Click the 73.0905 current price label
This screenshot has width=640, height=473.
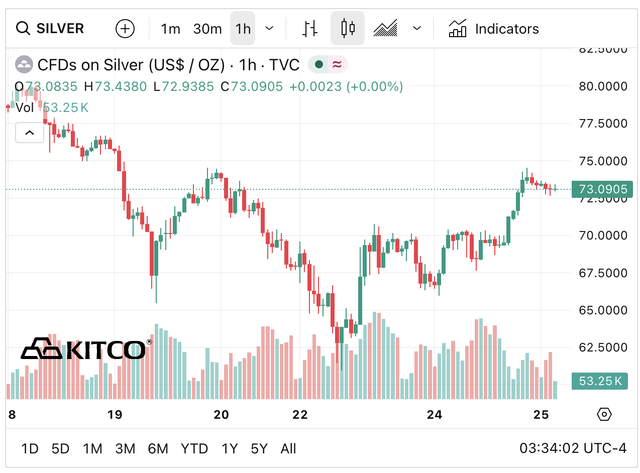tap(602, 189)
